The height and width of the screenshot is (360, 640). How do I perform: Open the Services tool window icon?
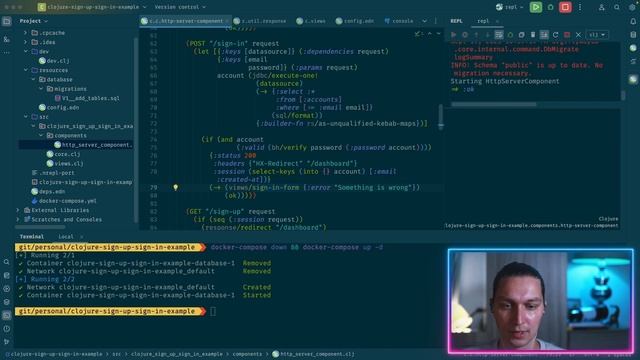point(7,289)
